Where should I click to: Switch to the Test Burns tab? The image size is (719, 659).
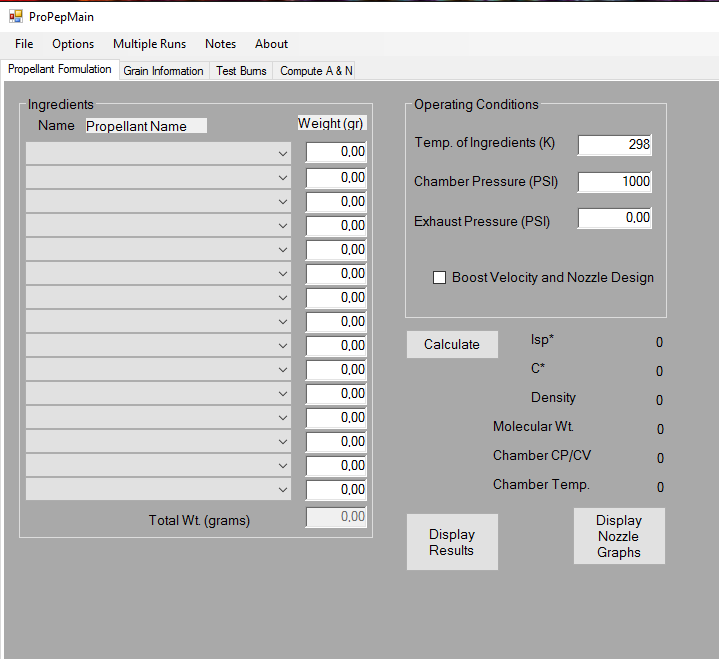241,71
